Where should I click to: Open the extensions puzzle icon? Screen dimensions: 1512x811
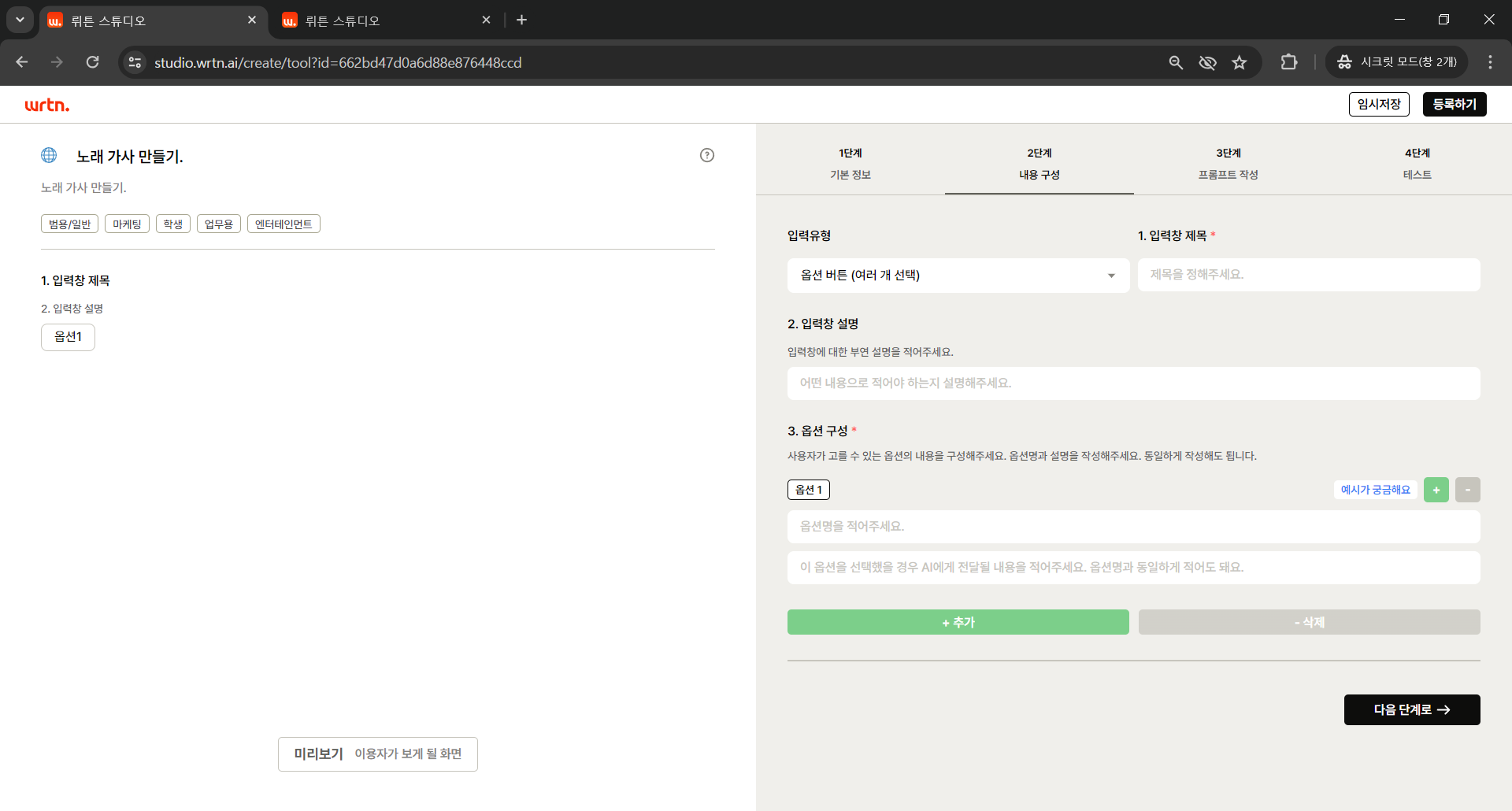[x=1289, y=62]
